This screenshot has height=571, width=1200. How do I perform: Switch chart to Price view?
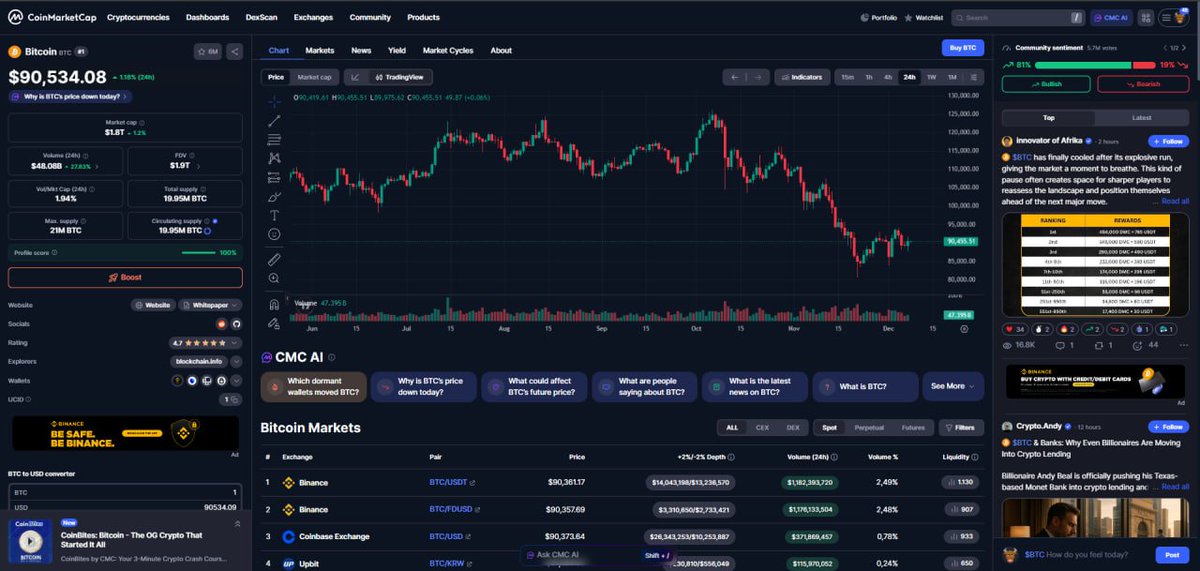click(x=276, y=77)
